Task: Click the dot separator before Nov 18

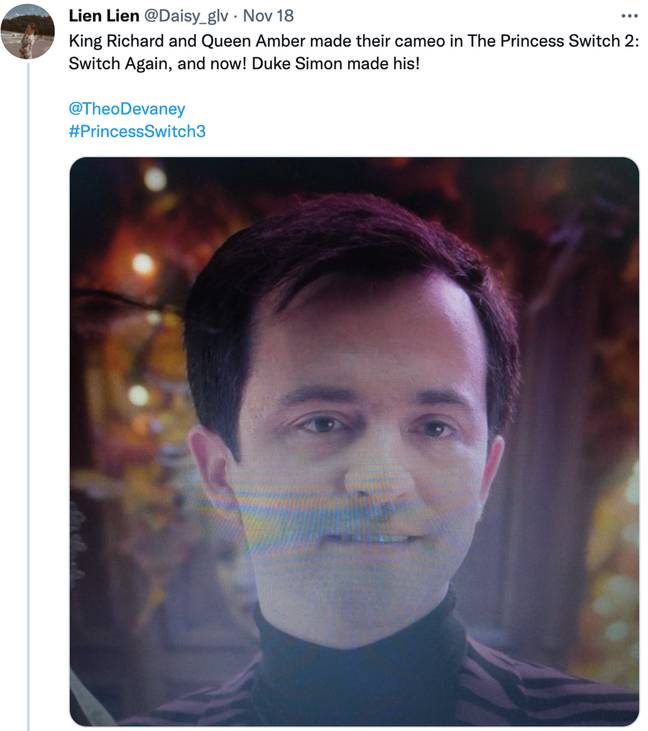Action: pyautogui.click(x=236, y=17)
